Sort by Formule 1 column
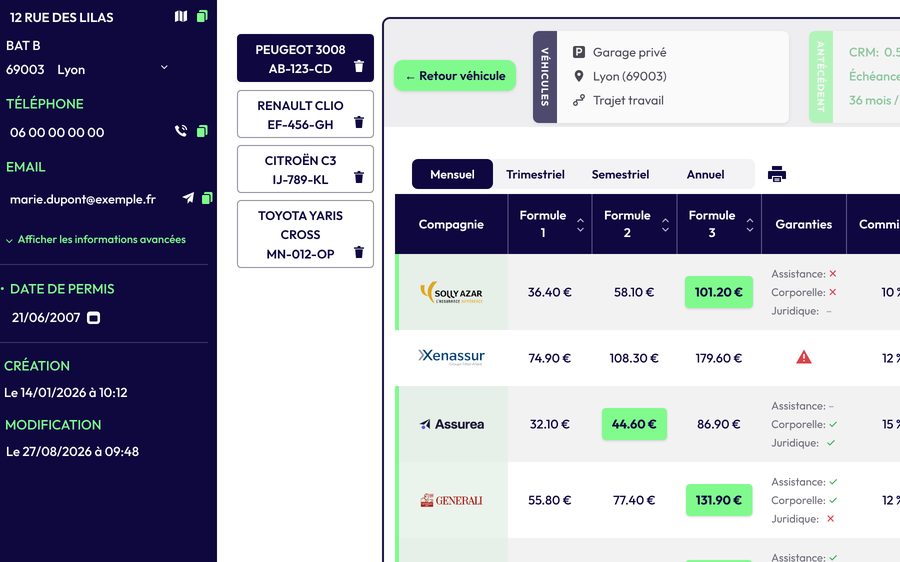 point(580,224)
